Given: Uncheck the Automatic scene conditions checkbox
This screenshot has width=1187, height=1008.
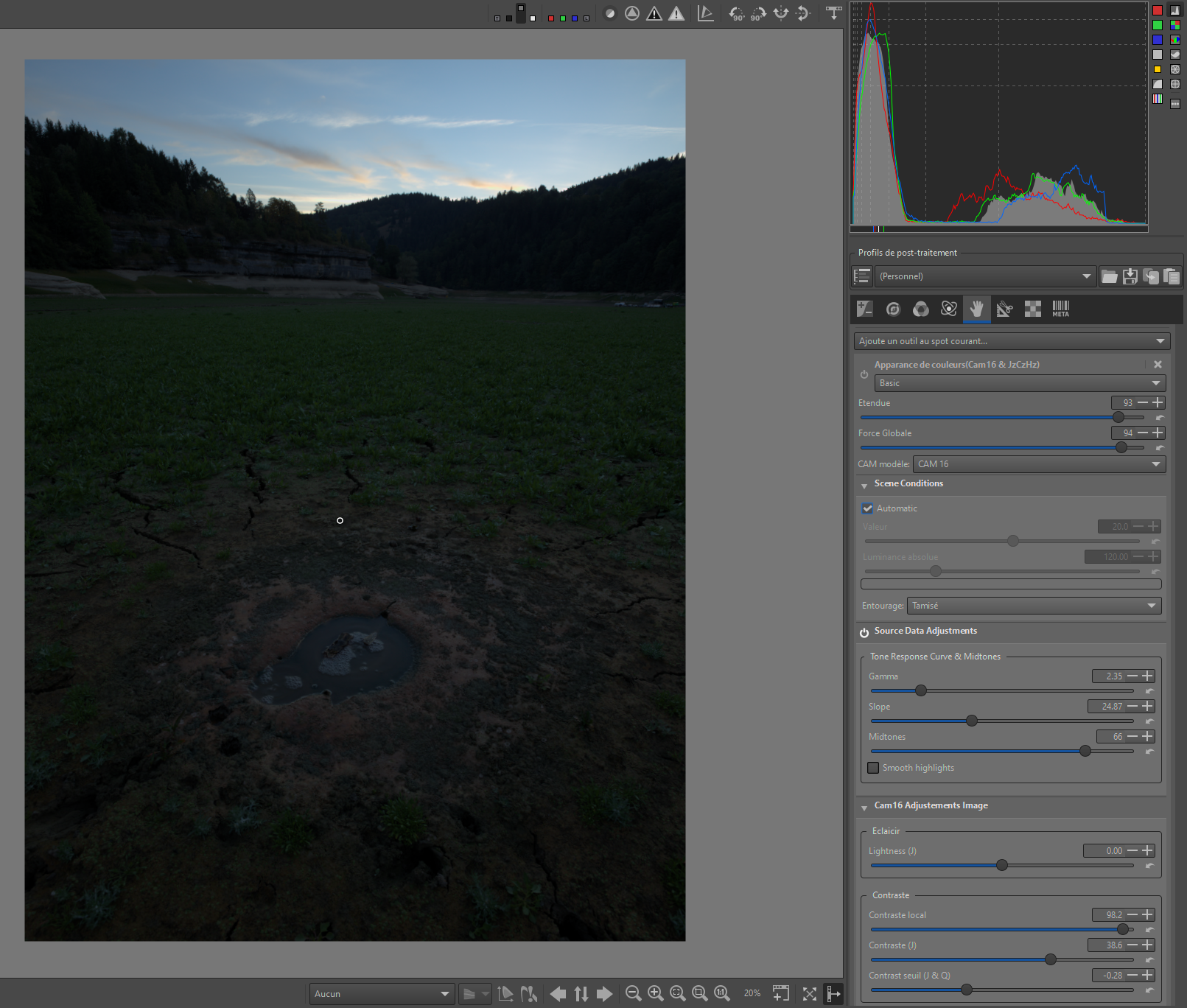Looking at the screenshot, I should [x=868, y=508].
